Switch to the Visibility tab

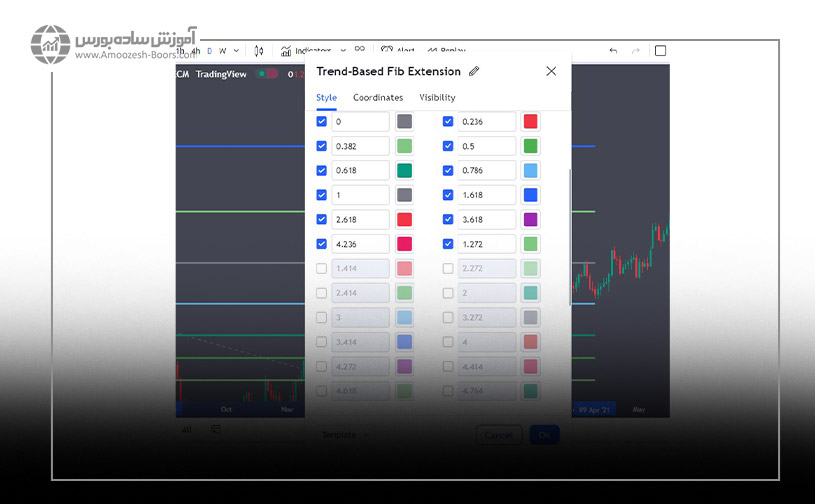437,98
